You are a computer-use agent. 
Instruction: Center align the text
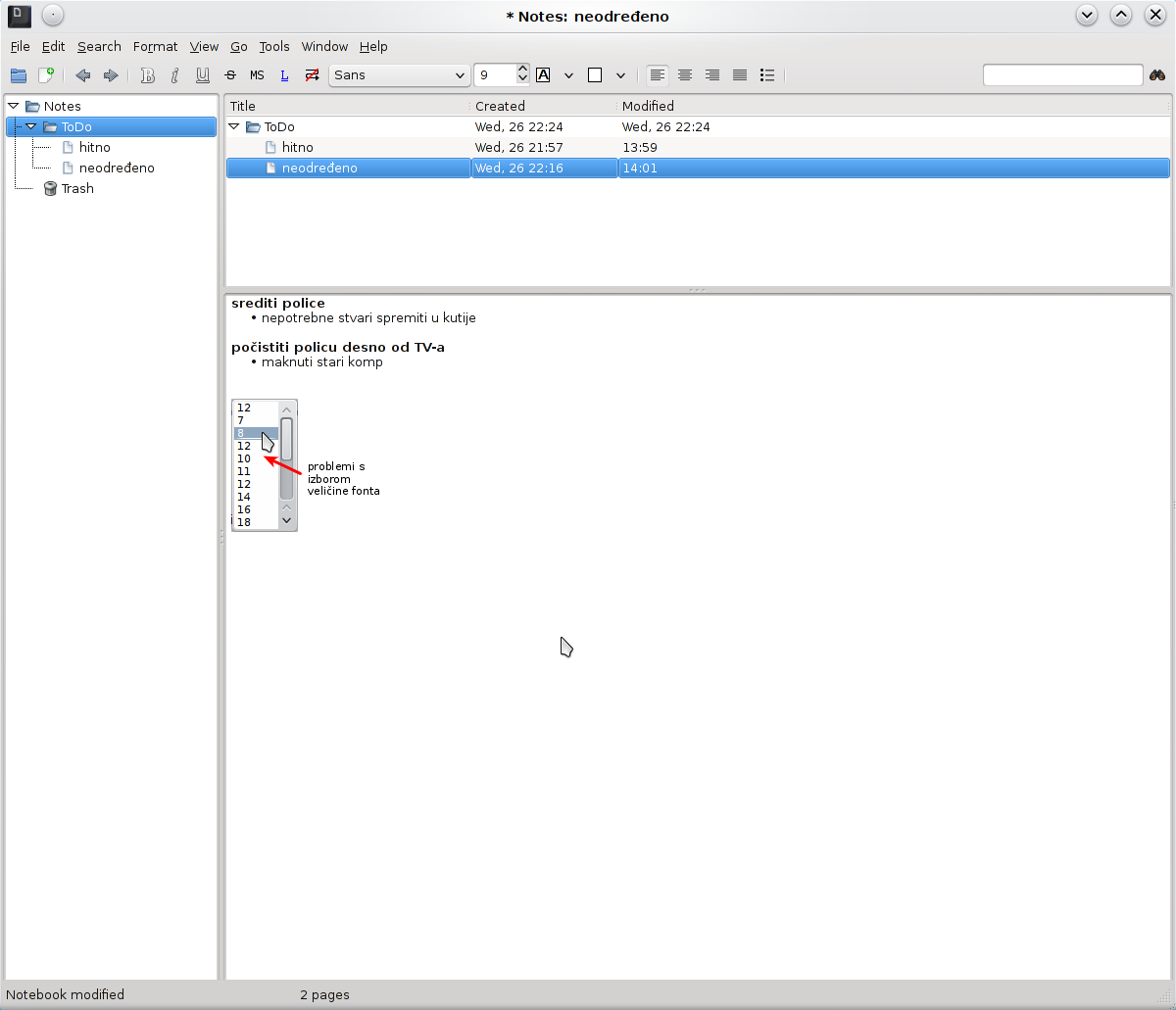[x=685, y=75]
